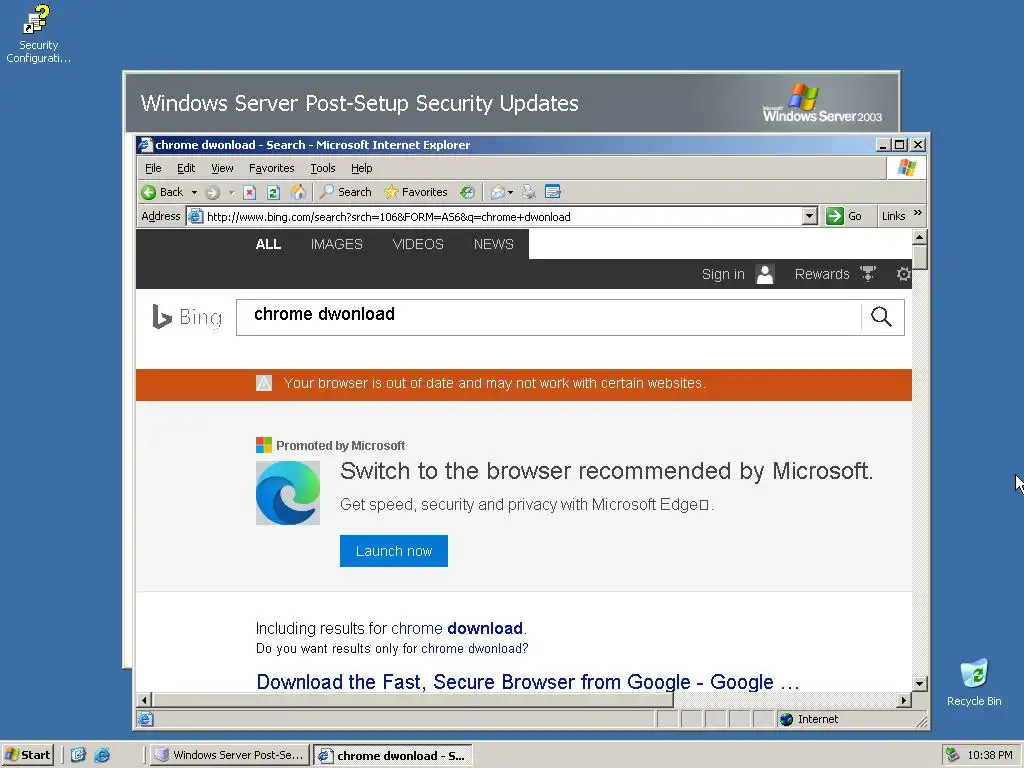
Task: Click 'Switch to the browser recommended' headline
Action: pyautogui.click(x=607, y=471)
